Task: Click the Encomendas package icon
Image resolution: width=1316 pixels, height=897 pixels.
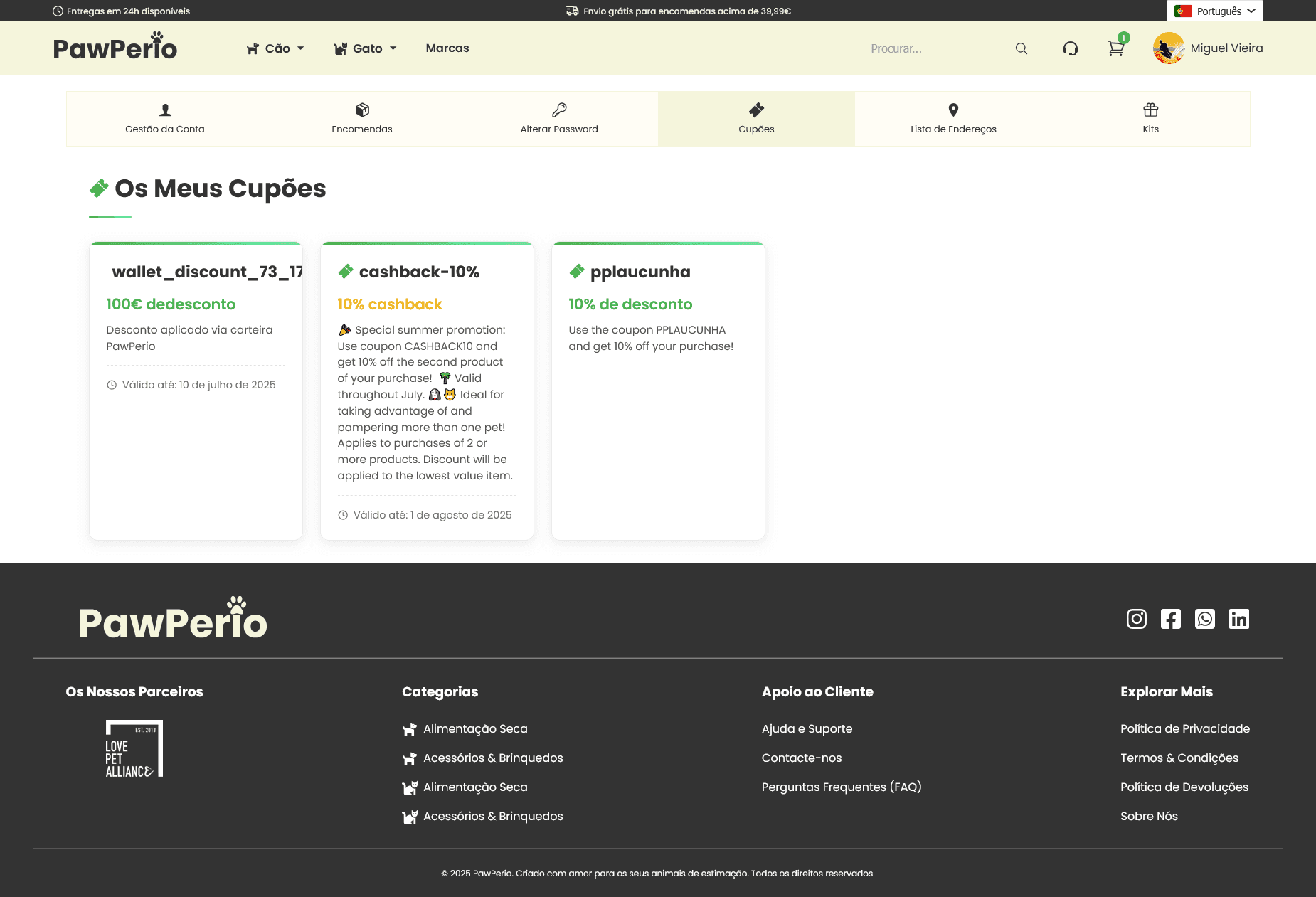Action: [362, 110]
